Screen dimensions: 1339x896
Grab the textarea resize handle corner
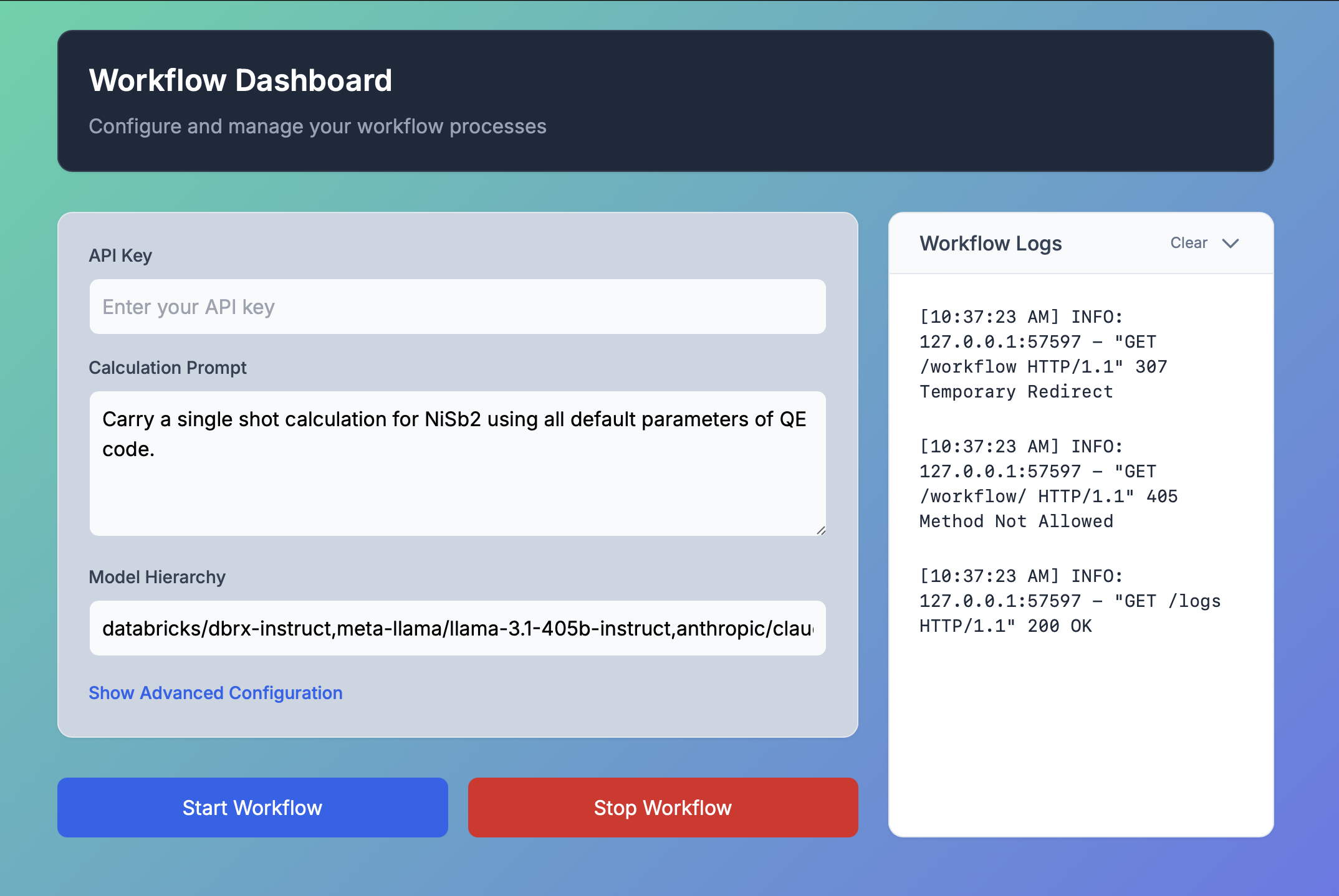[x=821, y=530]
